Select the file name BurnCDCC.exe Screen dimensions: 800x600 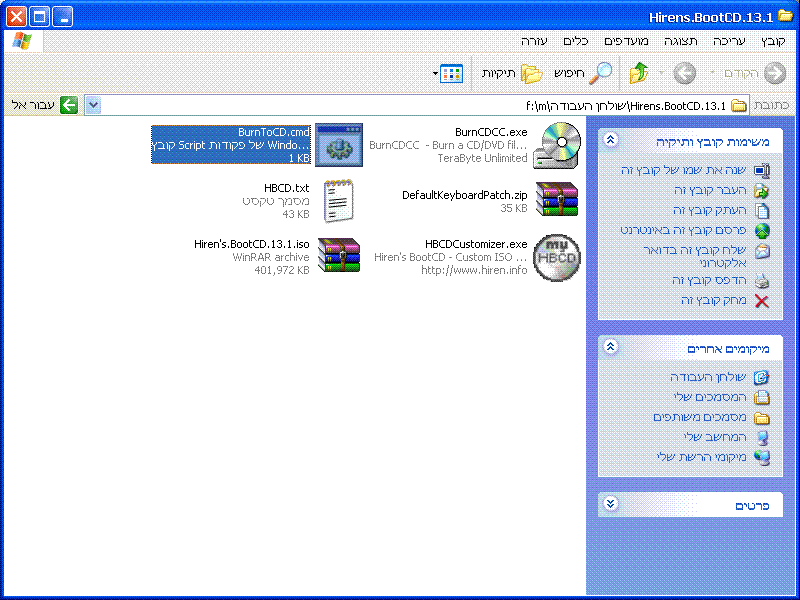point(491,132)
